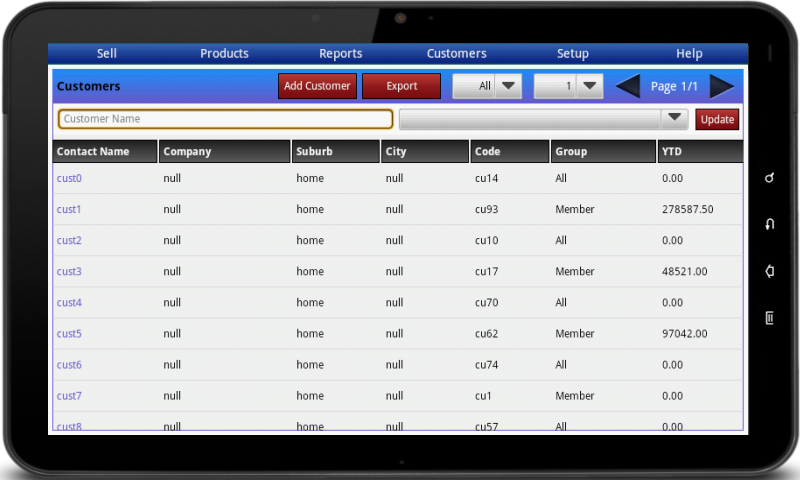Open customer cust3 link
This screenshot has width=800, height=480.
(x=69, y=271)
